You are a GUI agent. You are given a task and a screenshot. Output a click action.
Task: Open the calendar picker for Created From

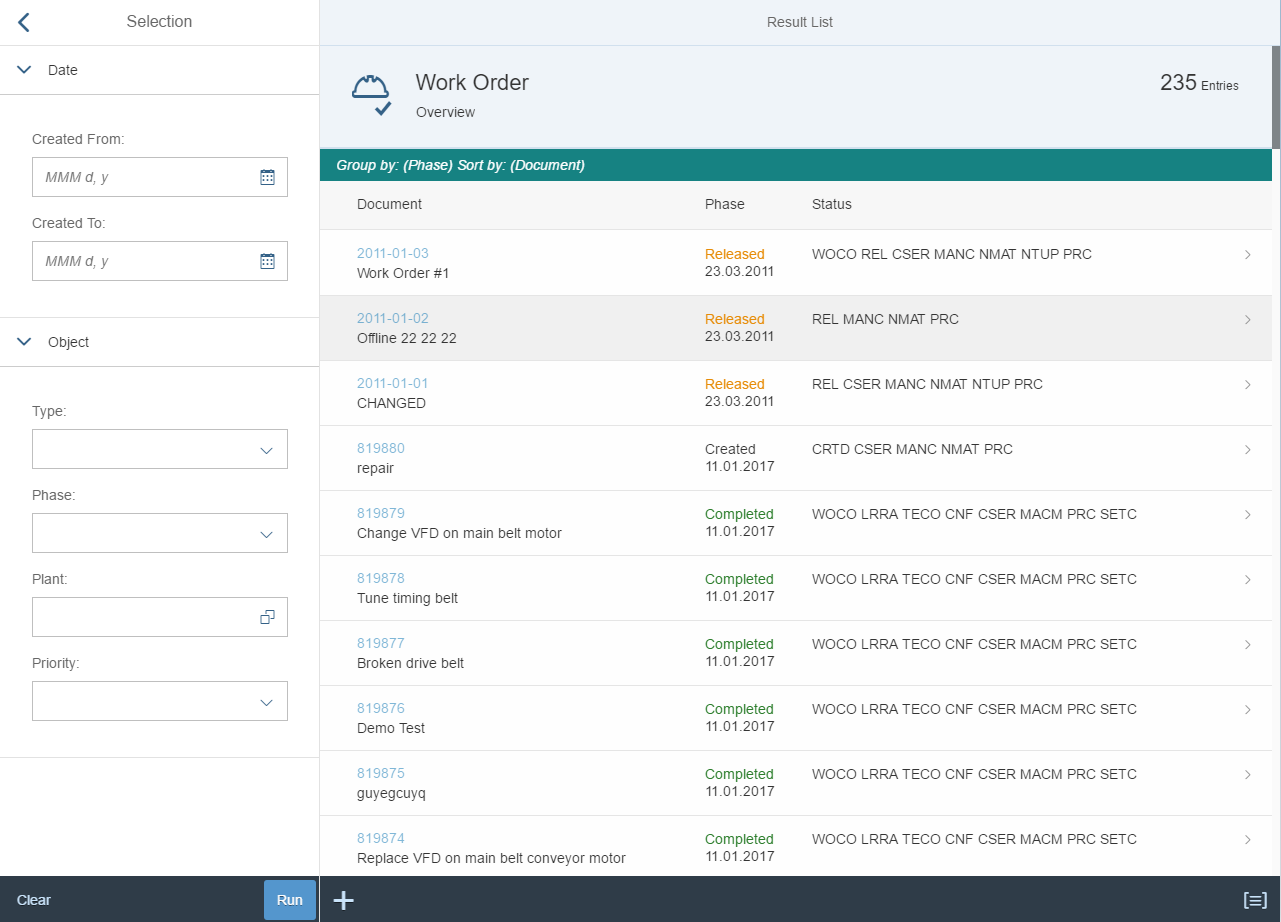pyautogui.click(x=266, y=177)
